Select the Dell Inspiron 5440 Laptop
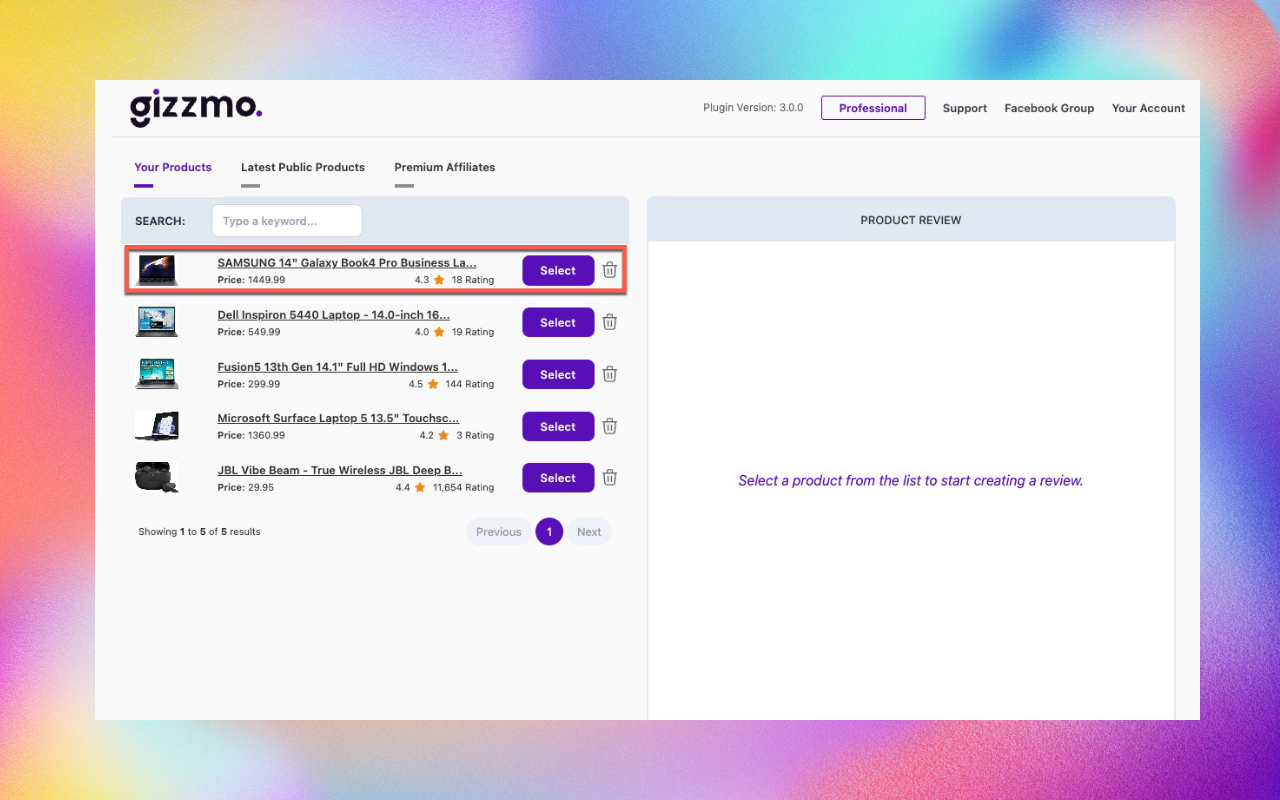Viewport: 1280px width, 800px height. pos(558,323)
